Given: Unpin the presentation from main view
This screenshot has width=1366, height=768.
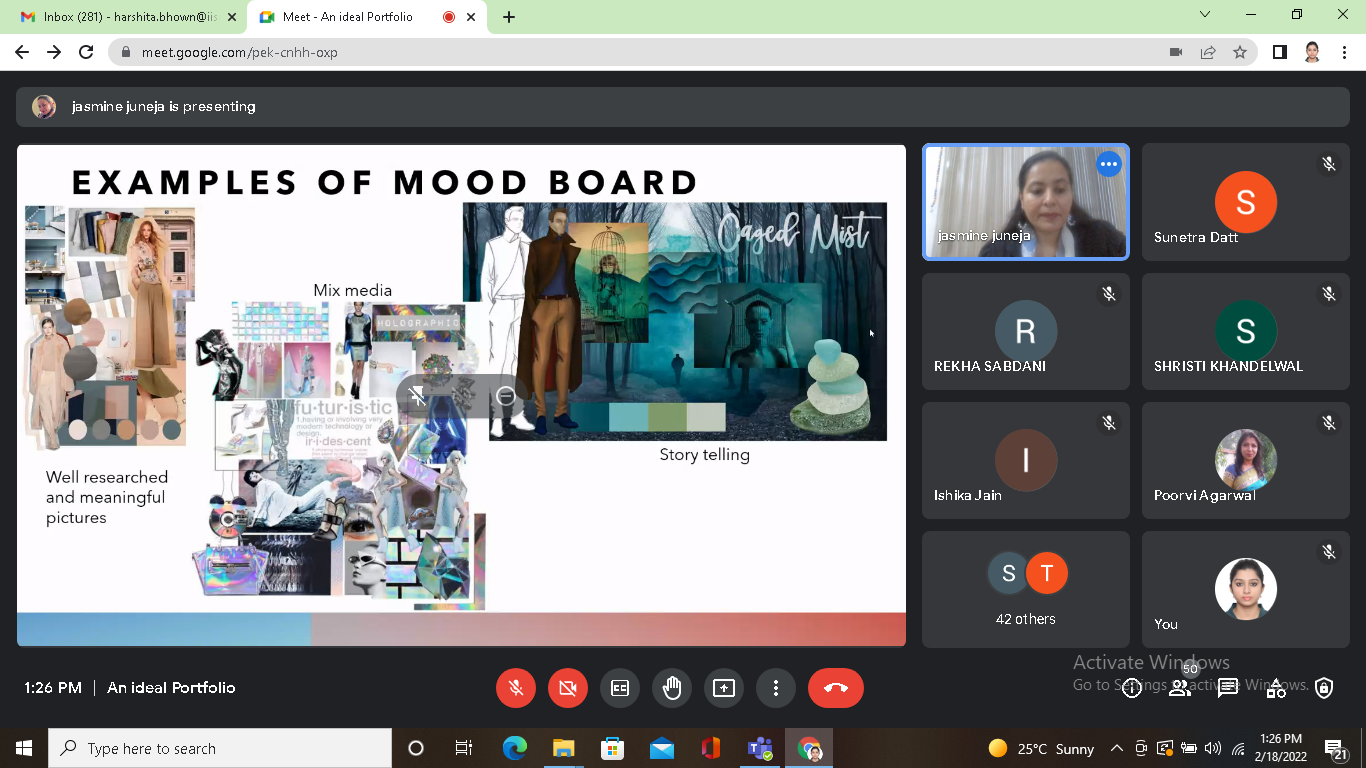Looking at the screenshot, I should pos(418,396).
